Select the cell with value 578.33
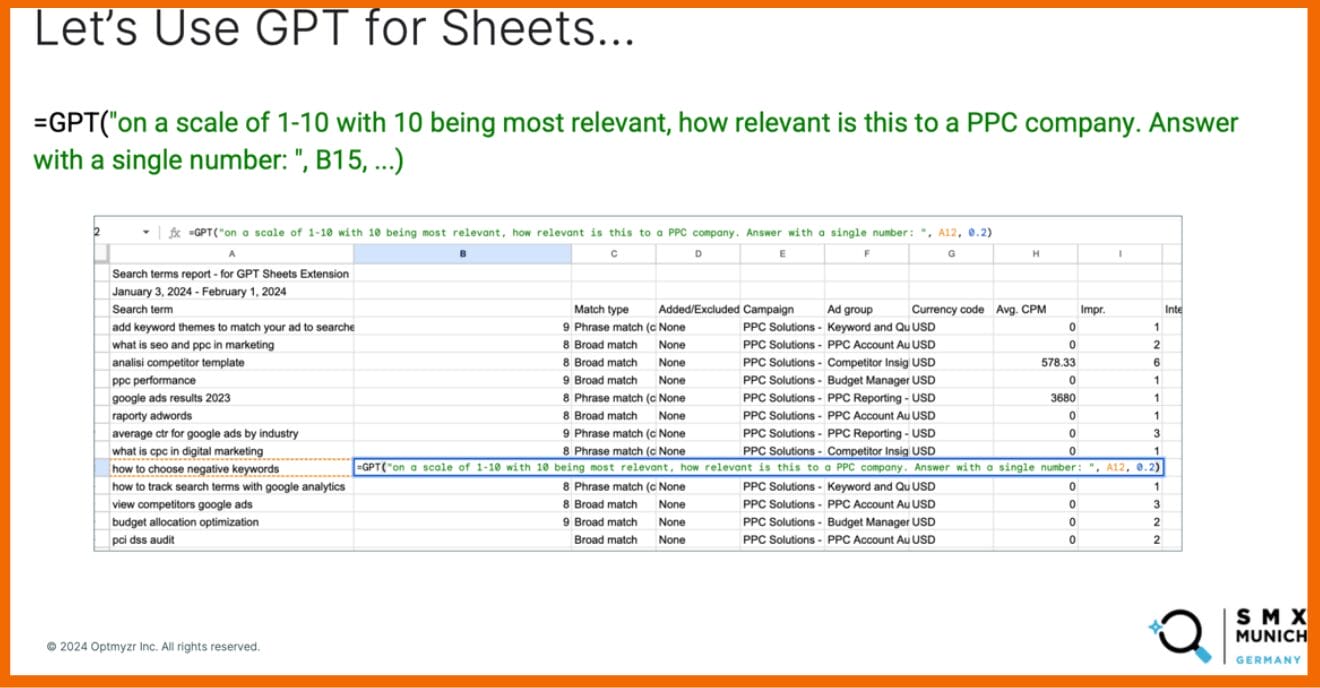This screenshot has width=1320, height=688. 1035,362
